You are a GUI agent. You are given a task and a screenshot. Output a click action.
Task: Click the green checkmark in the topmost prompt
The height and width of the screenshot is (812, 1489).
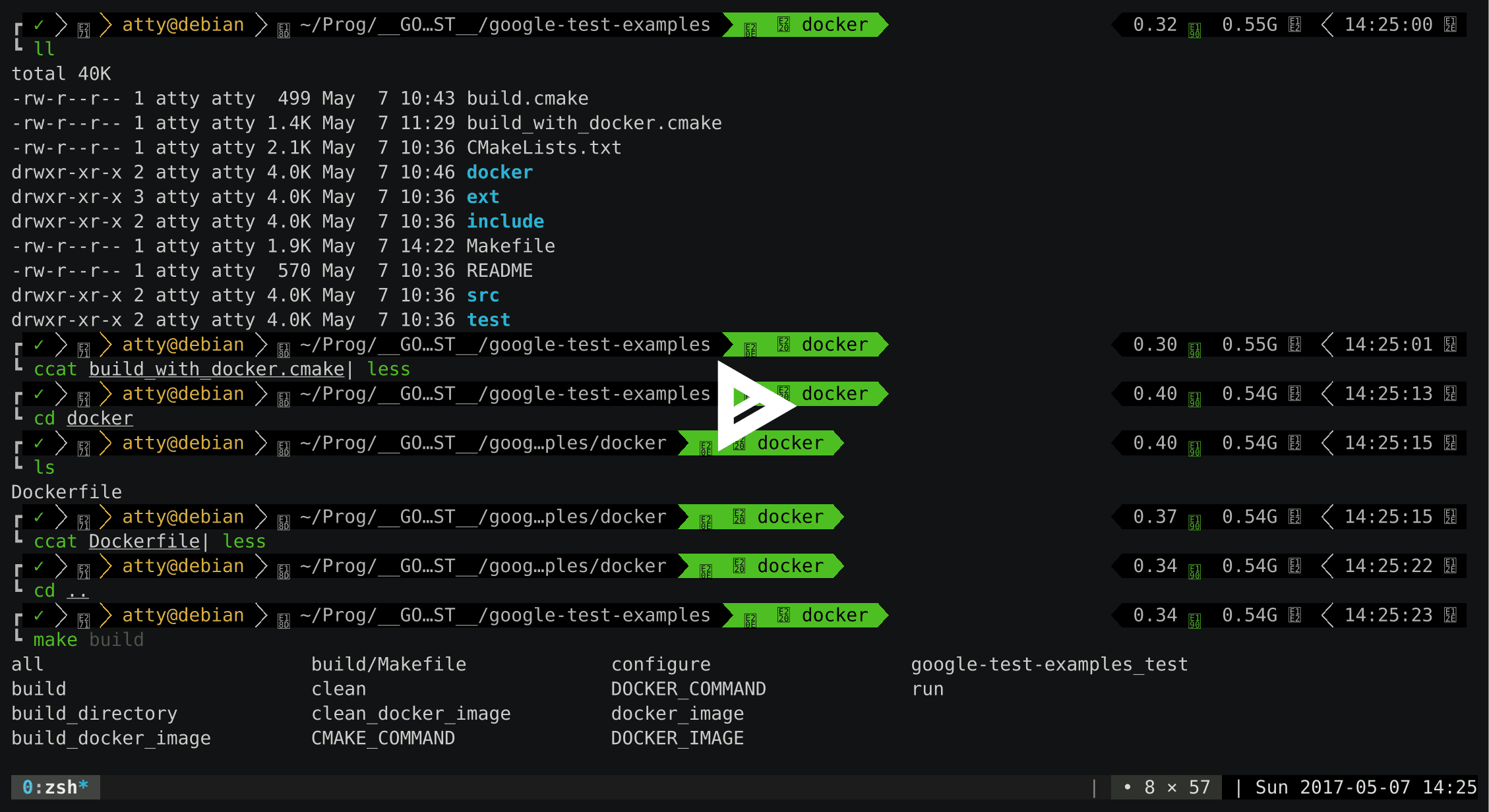(x=39, y=25)
